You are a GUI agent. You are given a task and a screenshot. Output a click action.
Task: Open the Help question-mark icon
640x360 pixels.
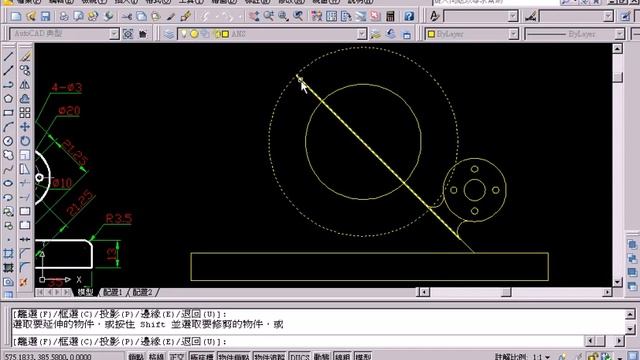409,16
